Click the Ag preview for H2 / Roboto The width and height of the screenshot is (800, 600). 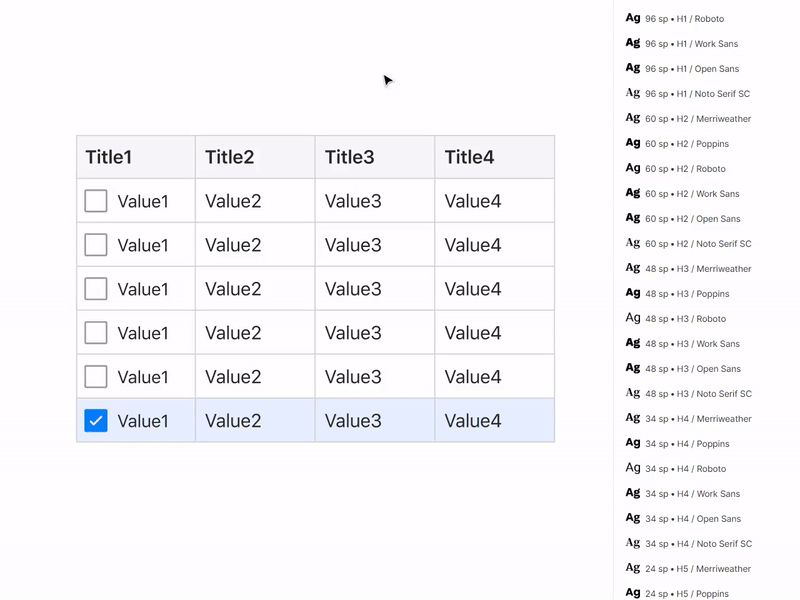coord(633,168)
